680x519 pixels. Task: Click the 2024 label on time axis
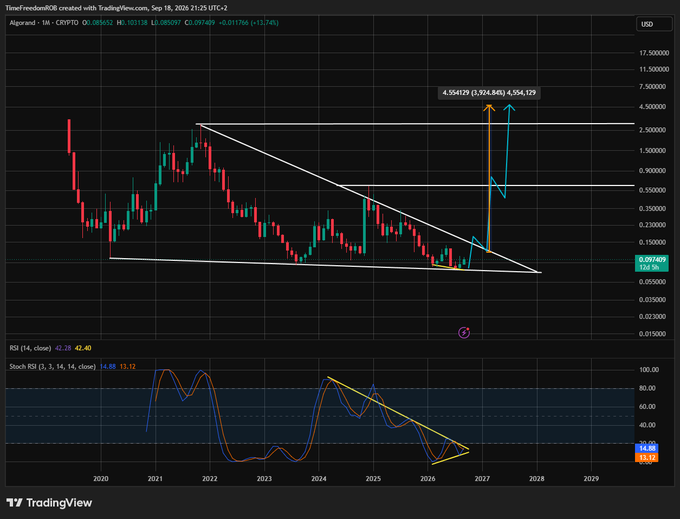(319, 479)
